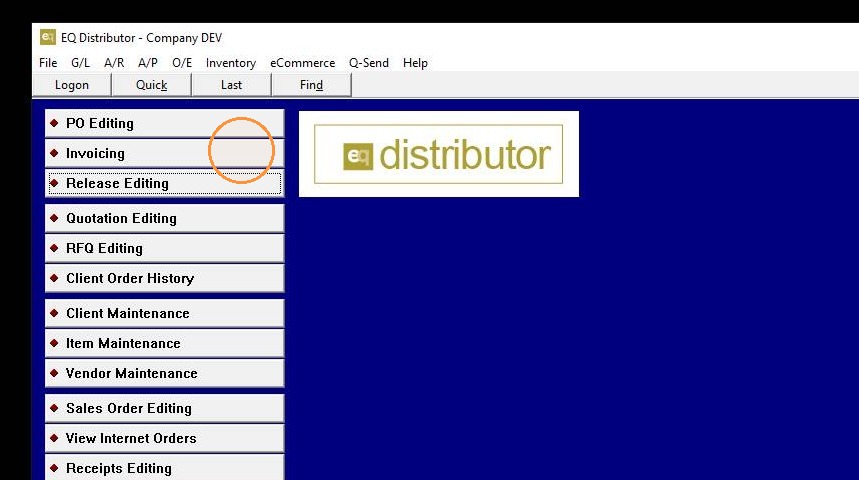Click the Quick toolbar button

(152, 85)
